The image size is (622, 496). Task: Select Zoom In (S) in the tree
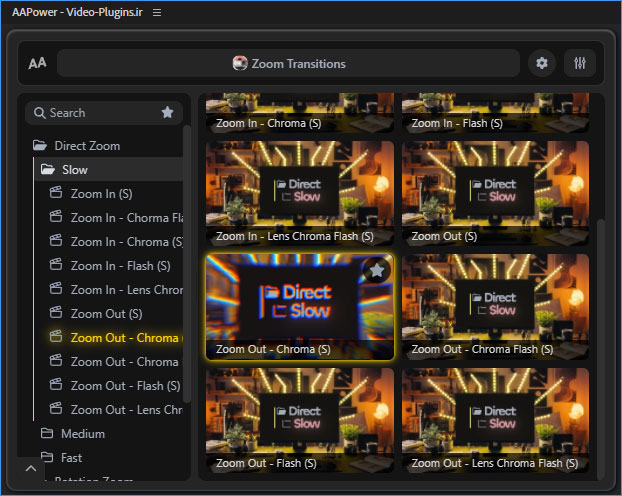coord(102,194)
